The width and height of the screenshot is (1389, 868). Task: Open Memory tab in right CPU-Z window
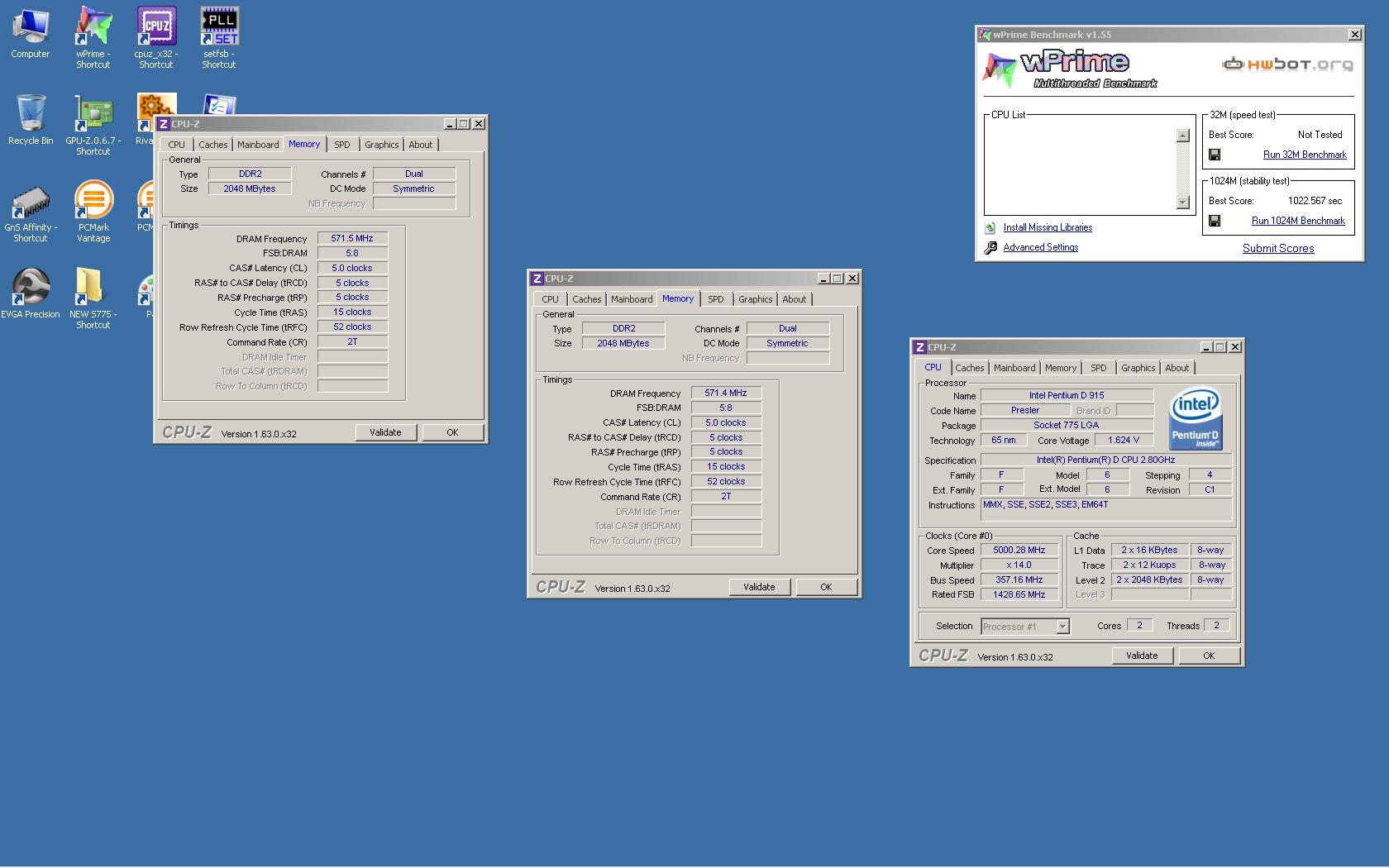click(x=1061, y=368)
